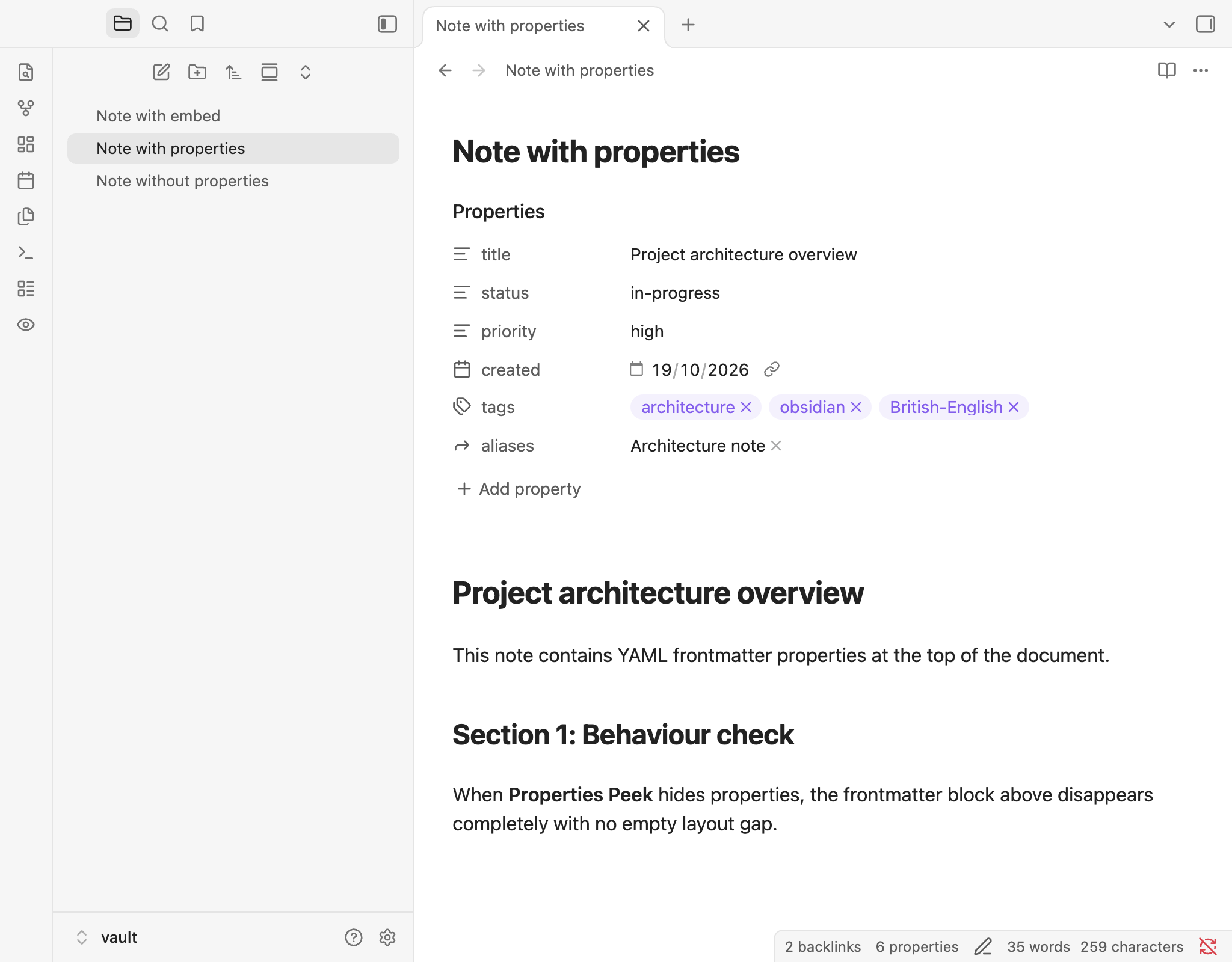The width and height of the screenshot is (1232, 962).
Task: Click Add property button
Action: pos(519,489)
